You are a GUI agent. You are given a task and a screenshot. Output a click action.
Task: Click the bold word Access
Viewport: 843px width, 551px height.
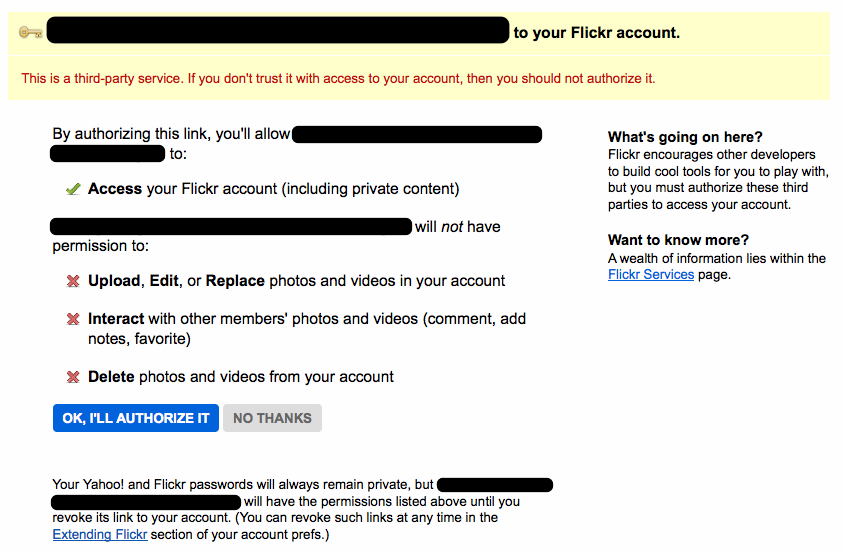tap(115, 189)
